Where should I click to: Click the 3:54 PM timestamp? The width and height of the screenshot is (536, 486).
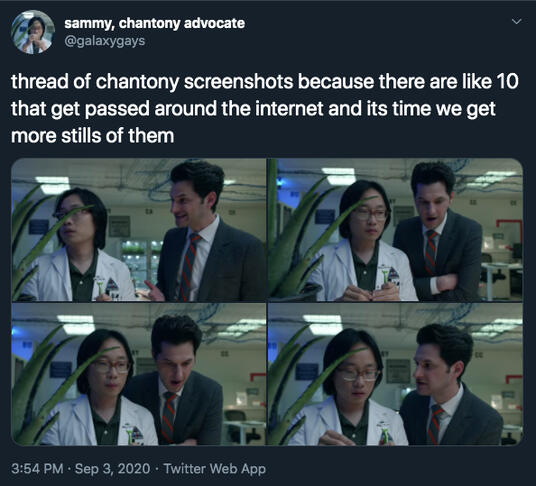(37, 468)
